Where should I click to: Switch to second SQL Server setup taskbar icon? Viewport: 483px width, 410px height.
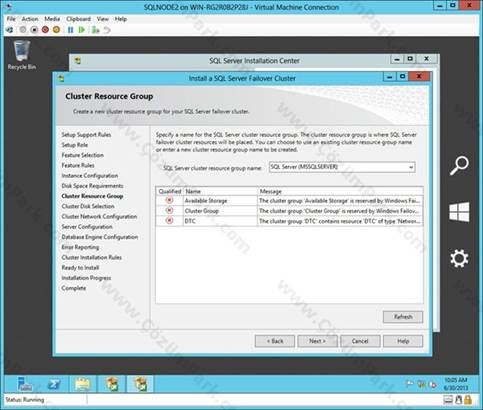(x=140, y=384)
